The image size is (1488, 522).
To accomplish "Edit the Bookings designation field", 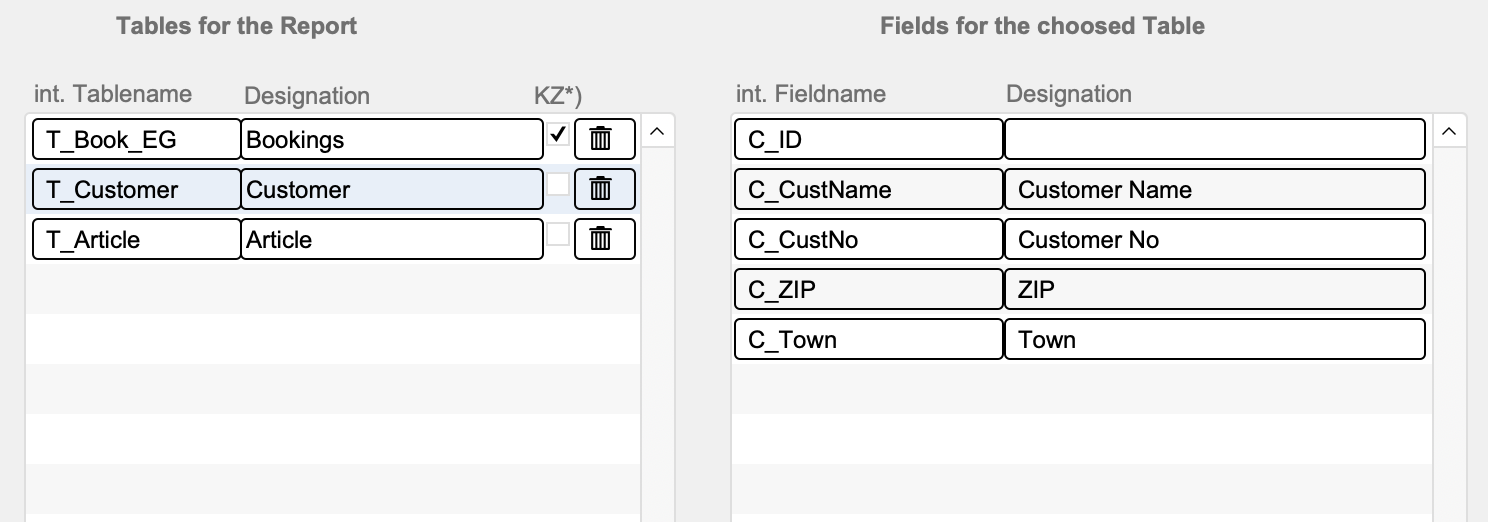I will (x=392, y=139).
